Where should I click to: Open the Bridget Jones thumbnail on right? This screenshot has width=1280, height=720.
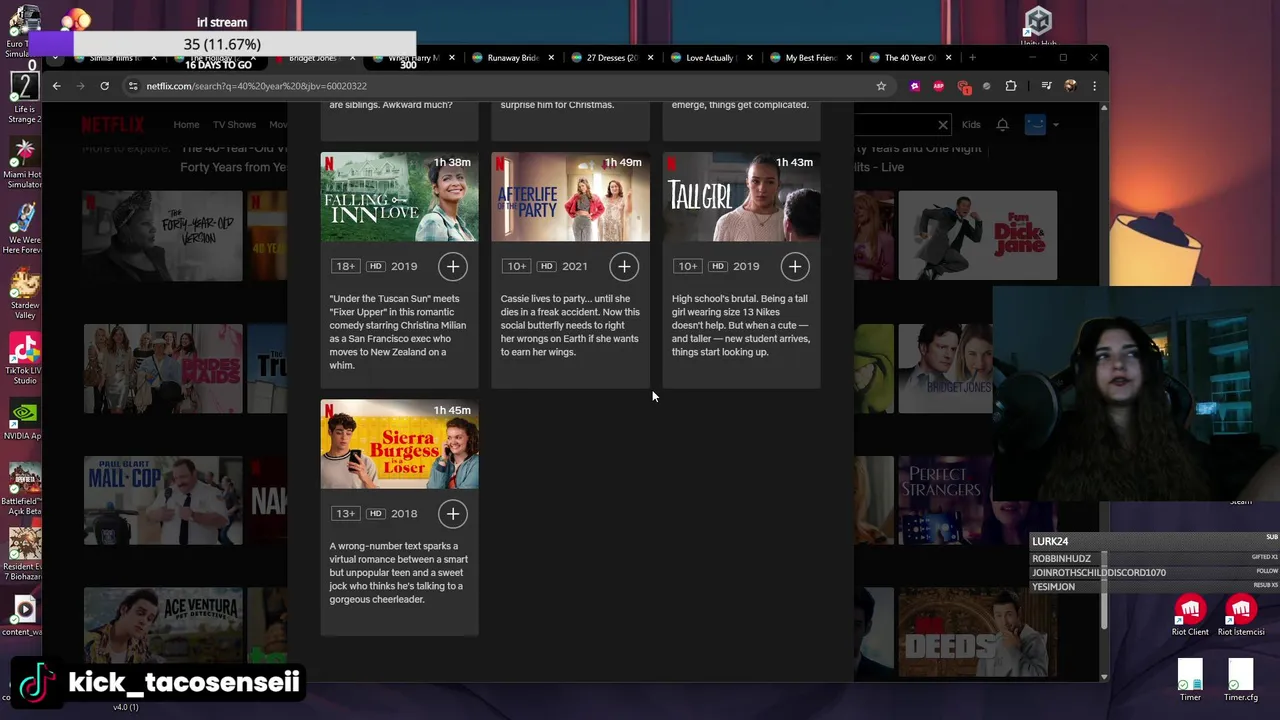(x=946, y=369)
